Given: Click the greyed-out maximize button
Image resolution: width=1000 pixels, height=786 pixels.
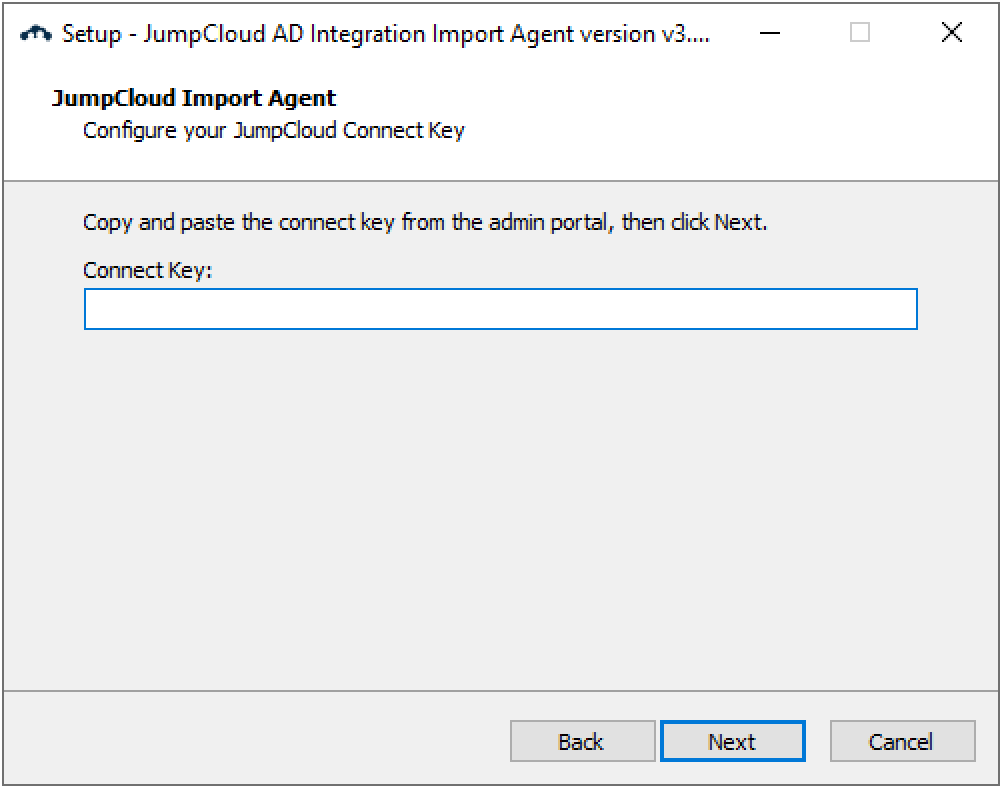Looking at the screenshot, I should 860,33.
